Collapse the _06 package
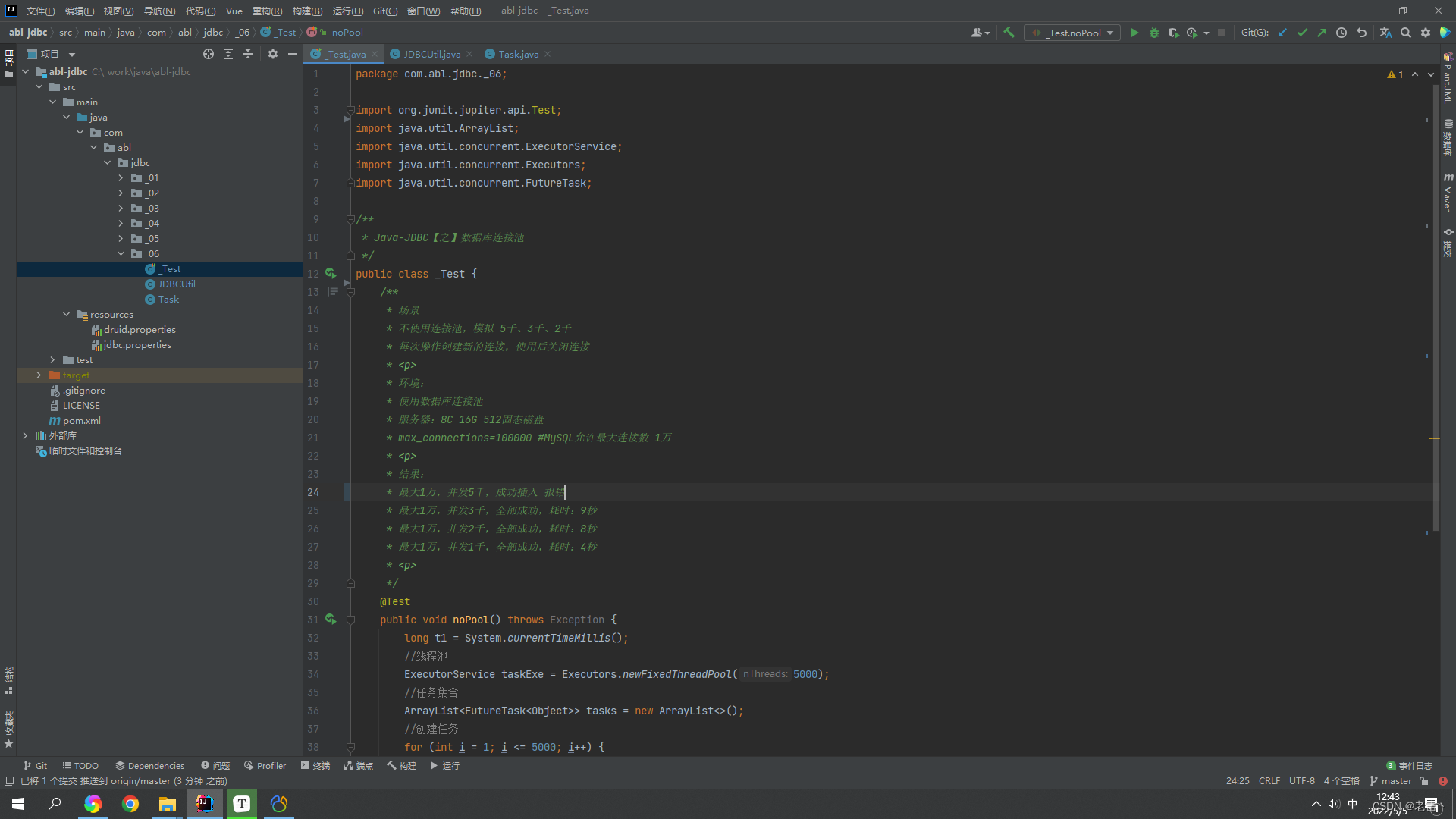 121,254
